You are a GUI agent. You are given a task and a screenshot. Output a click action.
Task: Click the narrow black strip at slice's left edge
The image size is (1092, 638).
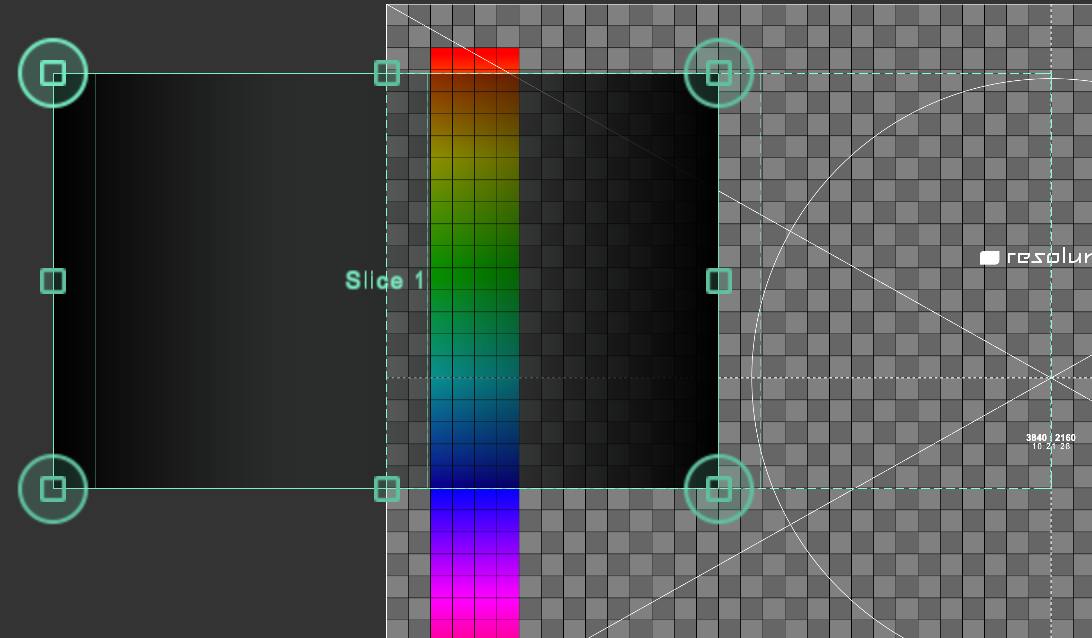[74, 281]
